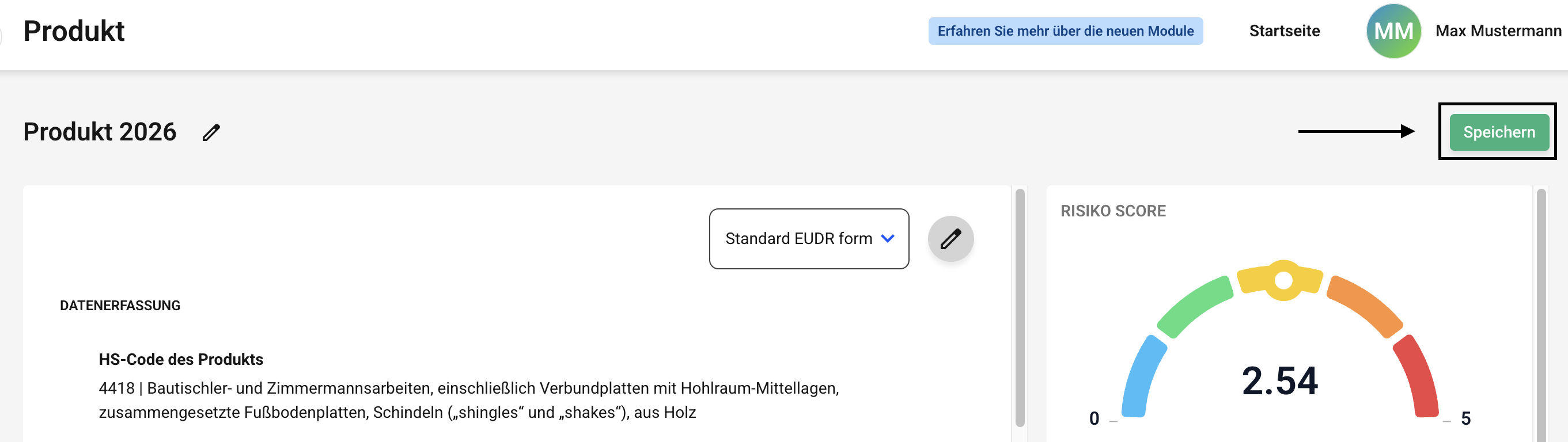The height and width of the screenshot is (442, 1568).
Task: Open the MM user avatar
Action: pos(1393,31)
